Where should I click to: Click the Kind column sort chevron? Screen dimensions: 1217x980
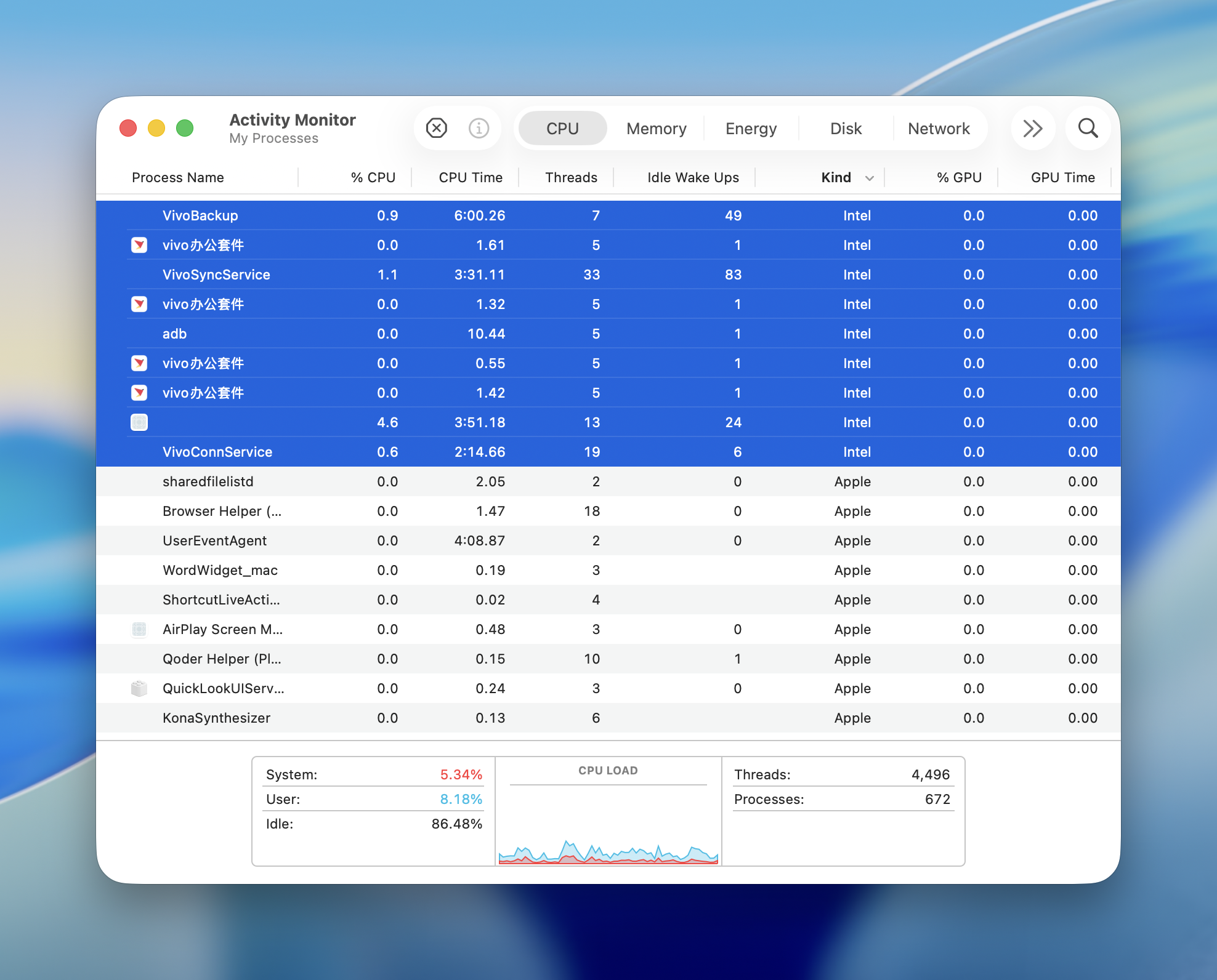coord(870,178)
